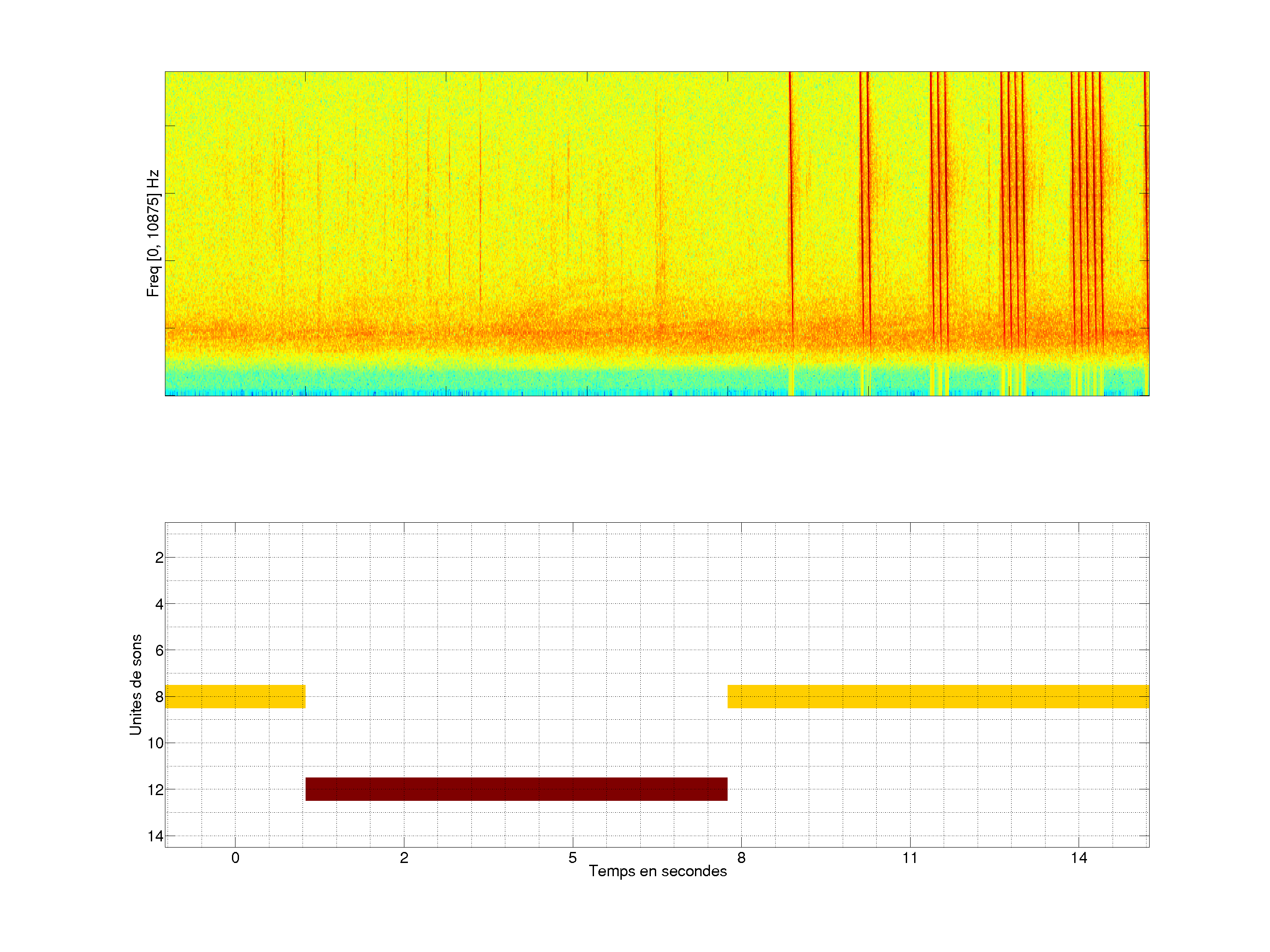1270x952 pixels.
Task: Click y-axis tick label 6 on lower plot
Action: 159,650
